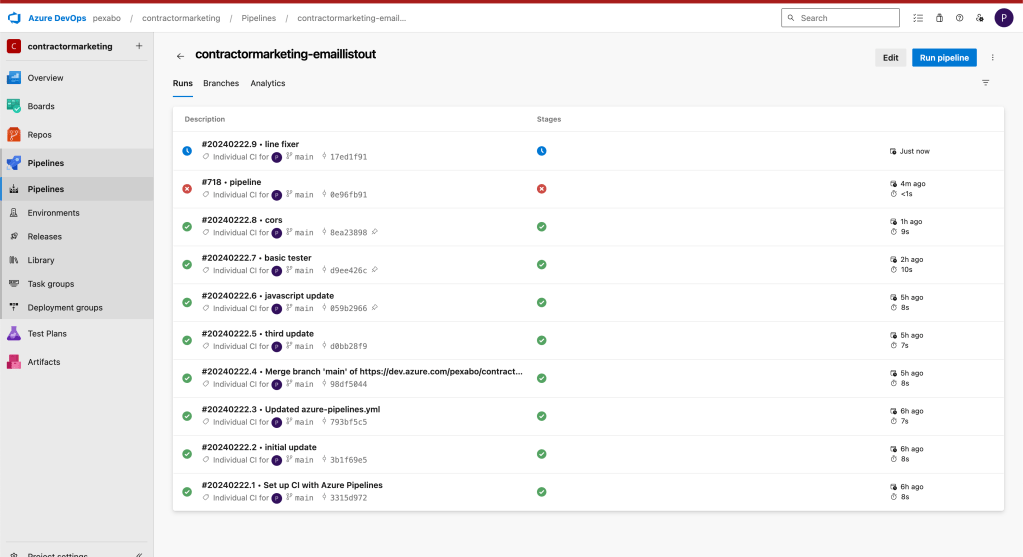Click commit hash 3315d972
Image resolution: width=1023 pixels, height=557 pixels.
tap(348, 498)
